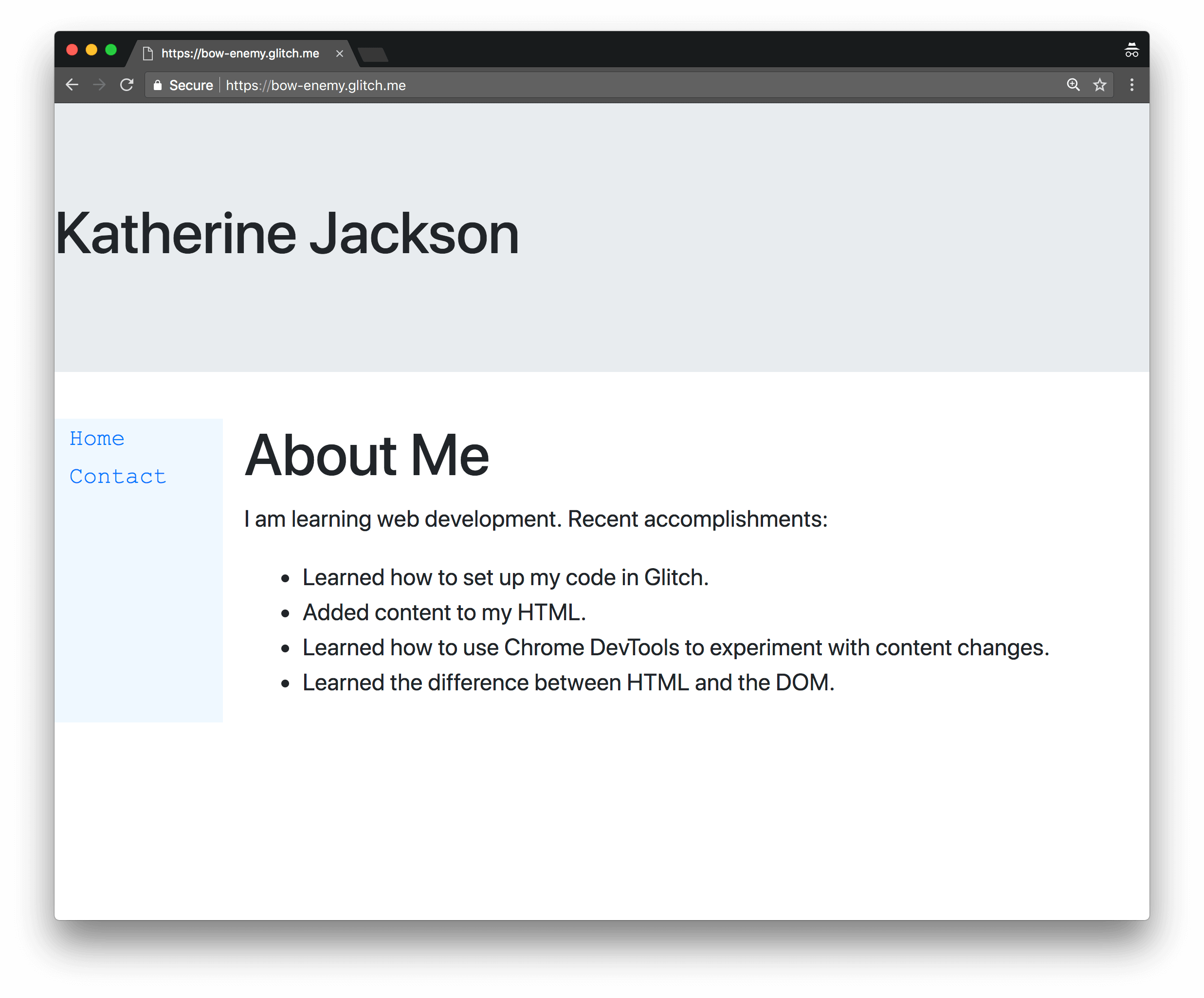Open the zoom magnifier icon in address bar
Viewport: 1204px width, 998px height.
(1073, 85)
